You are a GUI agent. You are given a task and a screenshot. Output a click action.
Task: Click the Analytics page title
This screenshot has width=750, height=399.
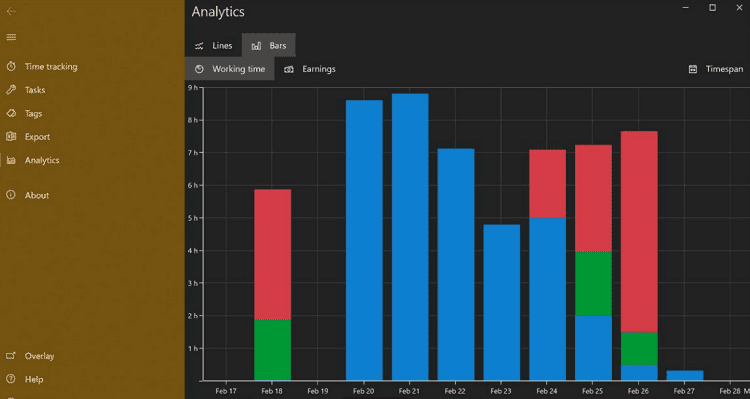pos(218,12)
